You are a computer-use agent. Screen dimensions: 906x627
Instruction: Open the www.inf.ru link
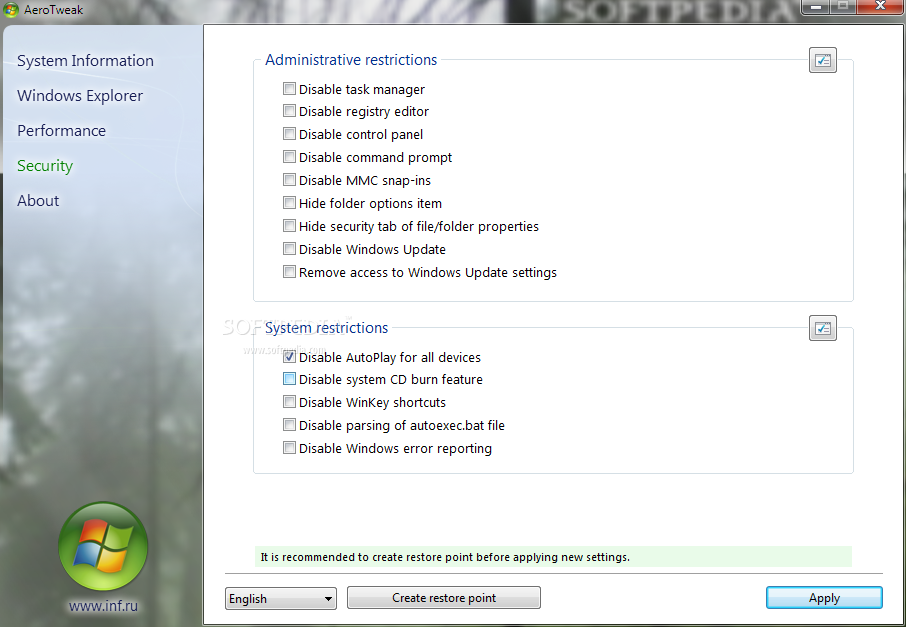(103, 606)
